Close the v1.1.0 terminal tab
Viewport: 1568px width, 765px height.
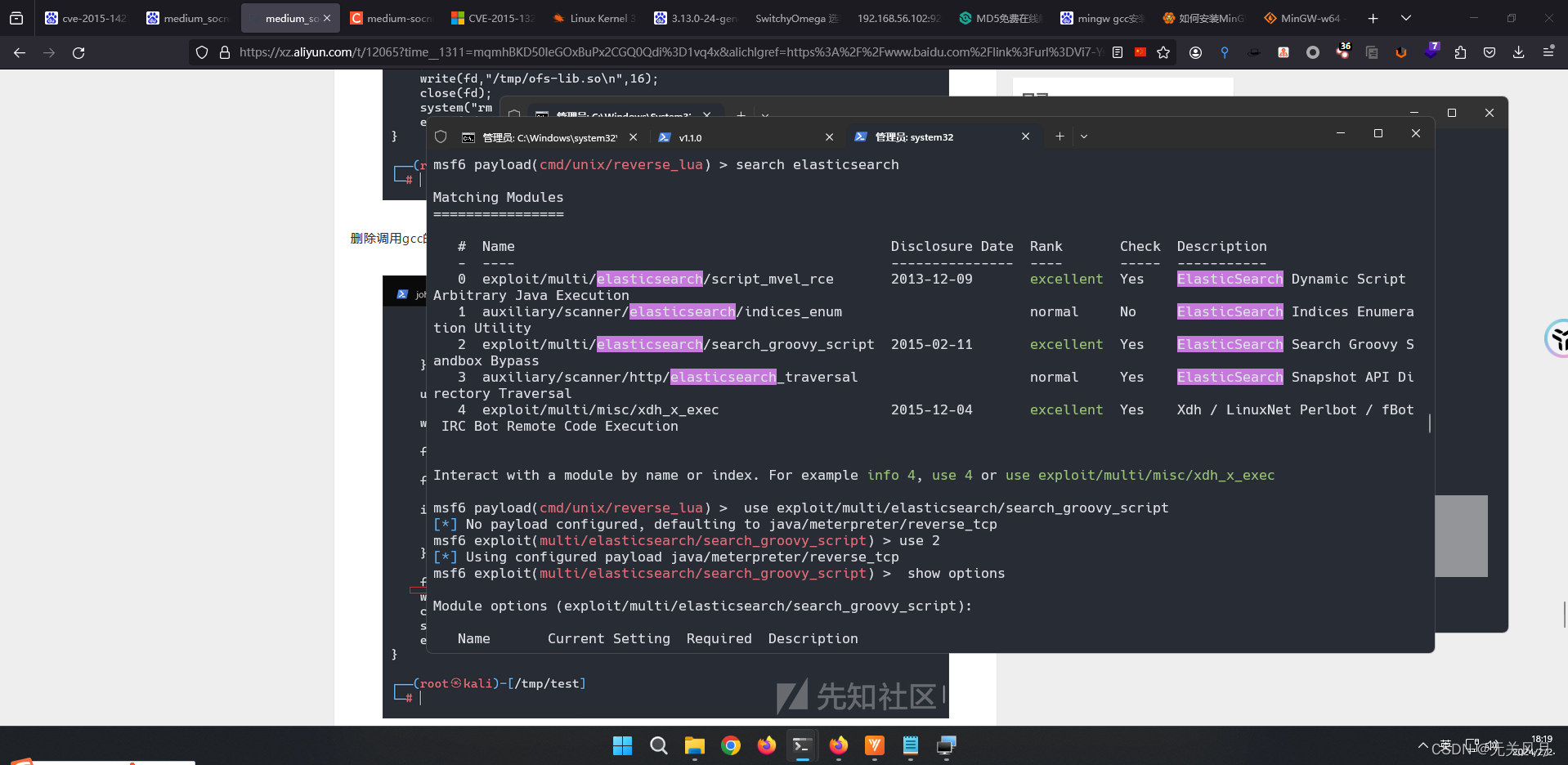(829, 137)
